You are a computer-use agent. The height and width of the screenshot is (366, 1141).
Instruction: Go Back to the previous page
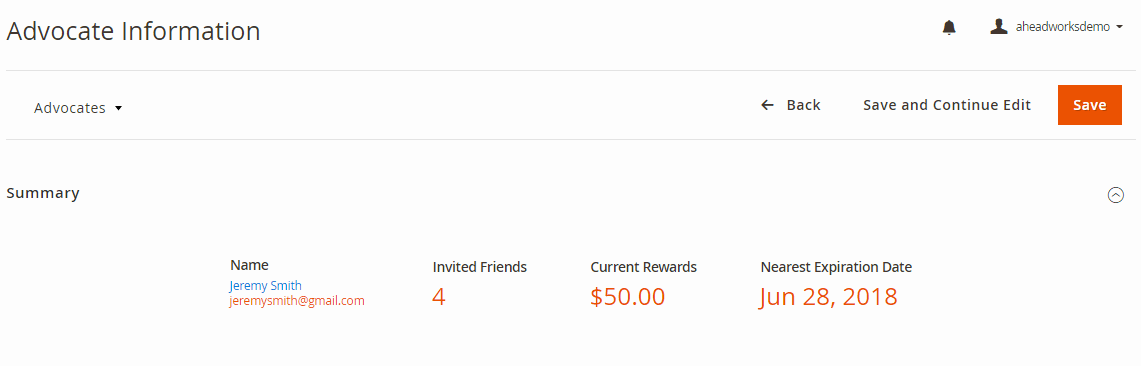(791, 106)
